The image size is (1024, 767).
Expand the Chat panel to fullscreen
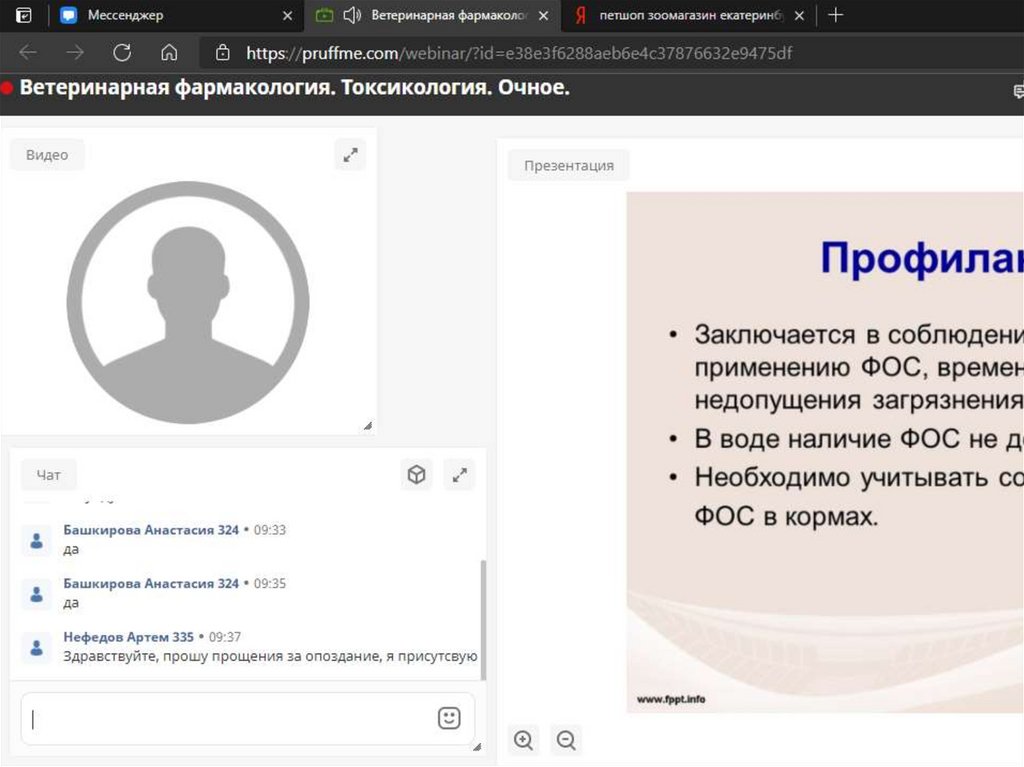coord(460,475)
